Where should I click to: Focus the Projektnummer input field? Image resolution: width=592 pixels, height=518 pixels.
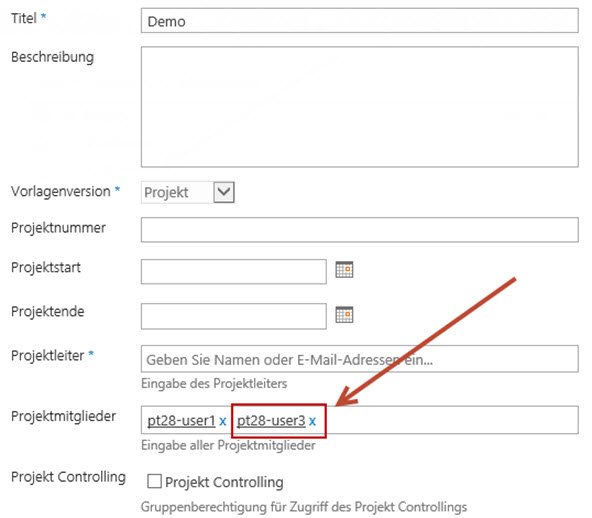(359, 230)
